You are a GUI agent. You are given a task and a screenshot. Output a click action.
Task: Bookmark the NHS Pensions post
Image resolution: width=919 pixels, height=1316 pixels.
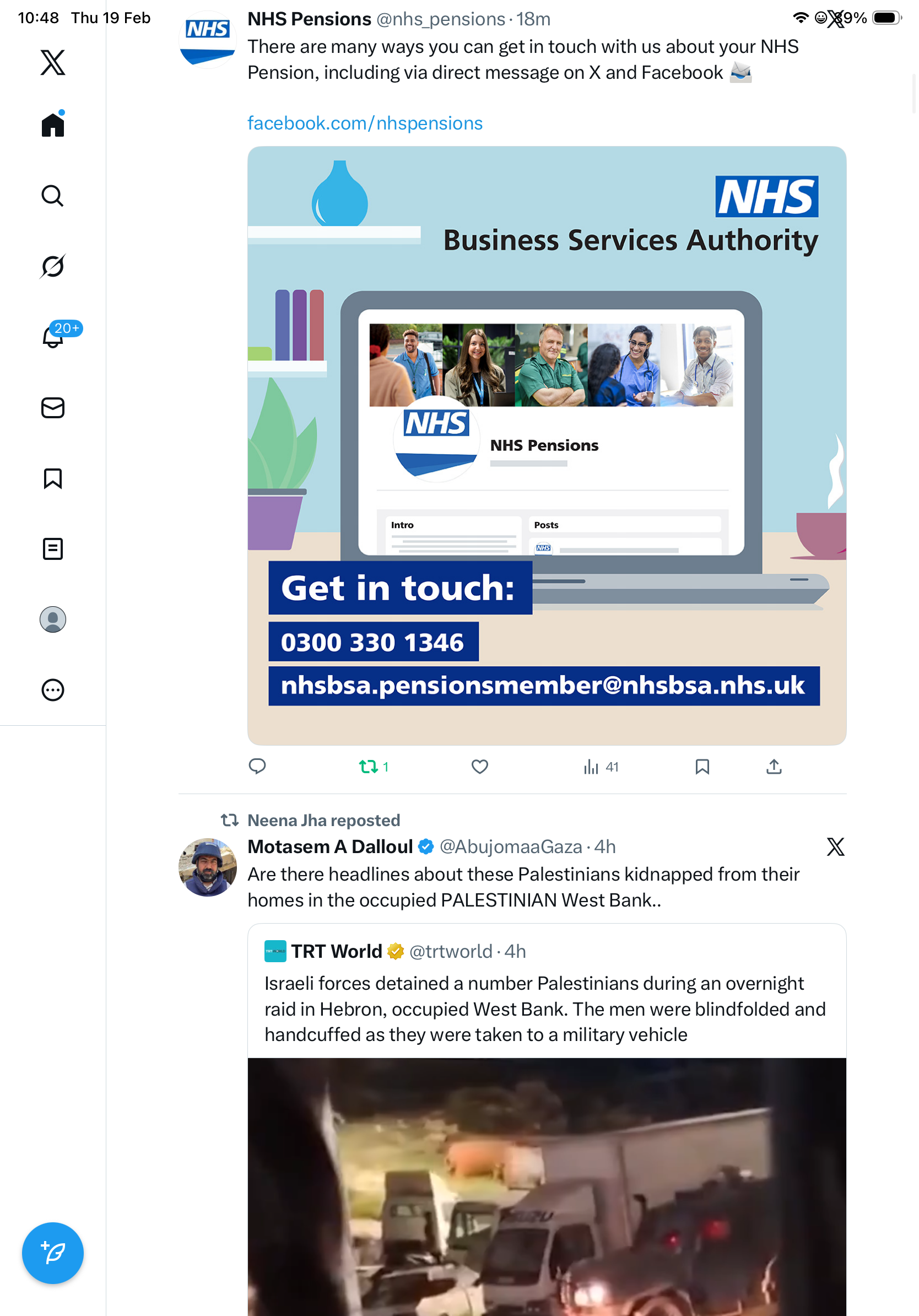[702, 767]
